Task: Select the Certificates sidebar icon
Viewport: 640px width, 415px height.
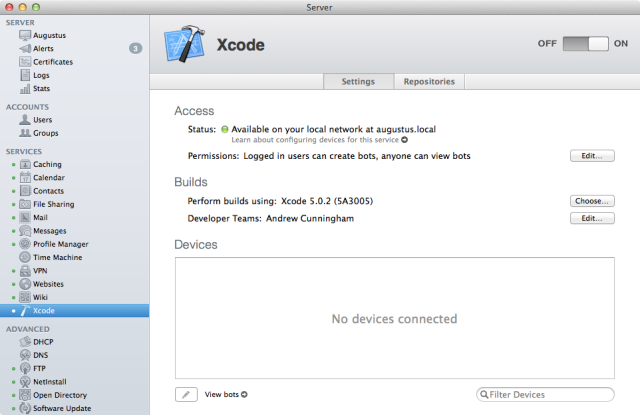Action: pos(25,62)
